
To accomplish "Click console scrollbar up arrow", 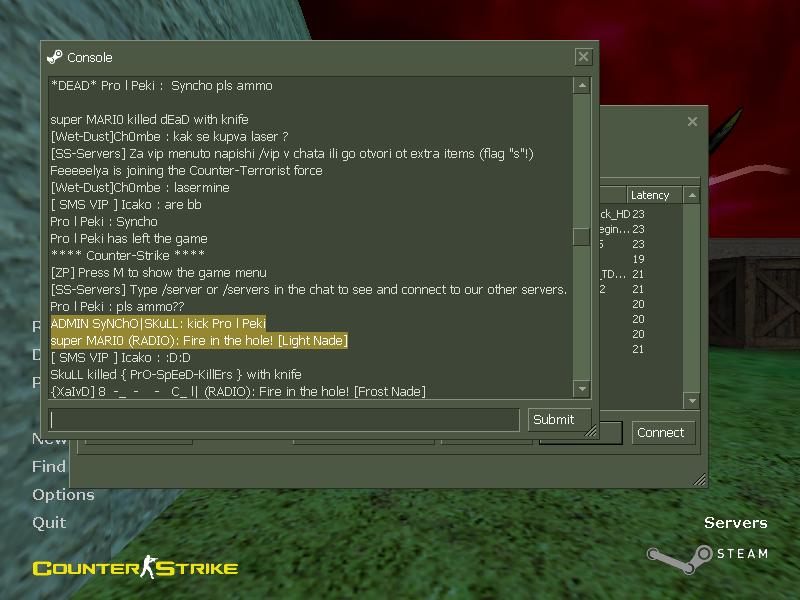I will click(x=582, y=85).
